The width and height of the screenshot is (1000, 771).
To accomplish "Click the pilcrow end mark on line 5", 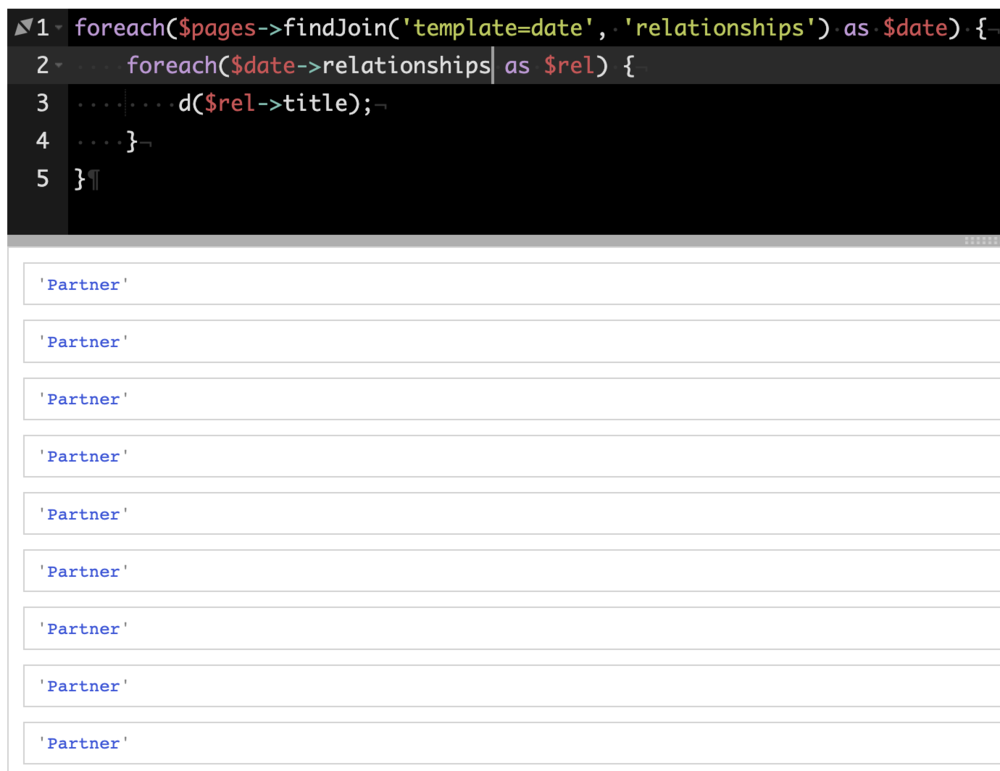I will click(94, 180).
